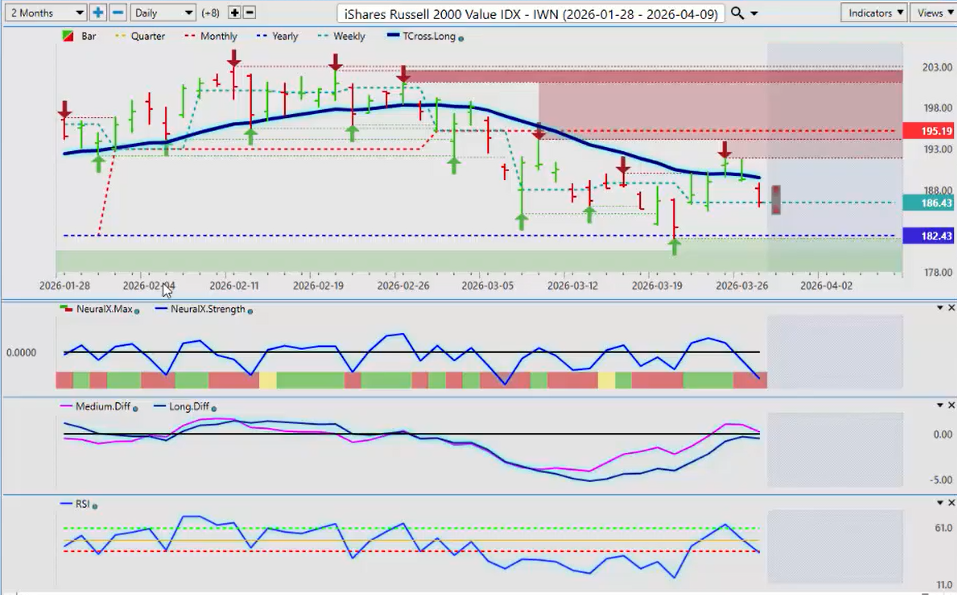Click the black minus forecast-bars button
The width and height of the screenshot is (957, 595).
(249, 13)
